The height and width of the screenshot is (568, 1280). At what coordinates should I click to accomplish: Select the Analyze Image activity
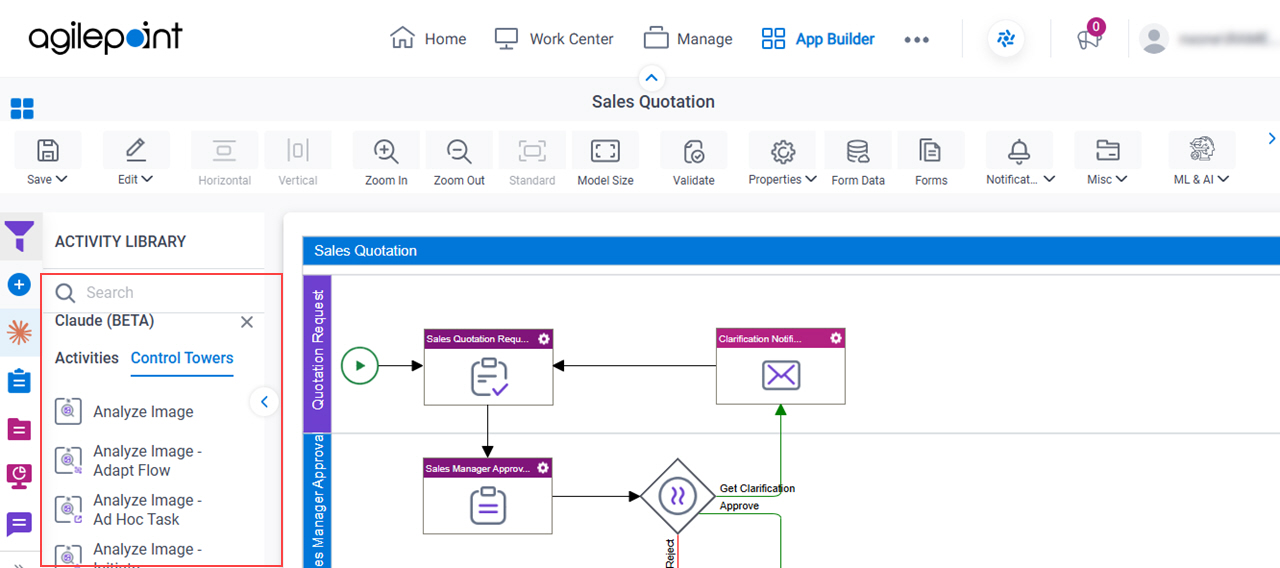[x=125, y=411]
